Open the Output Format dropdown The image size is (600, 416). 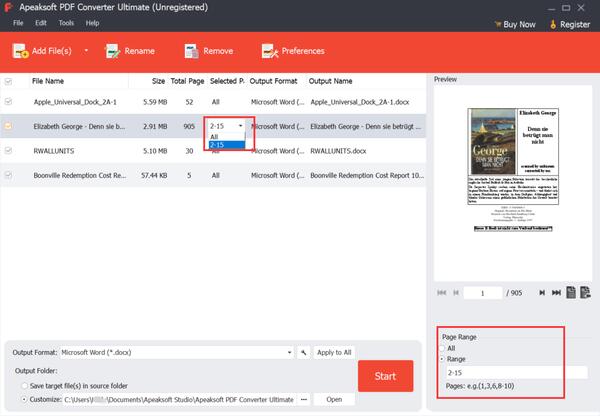[x=289, y=353]
